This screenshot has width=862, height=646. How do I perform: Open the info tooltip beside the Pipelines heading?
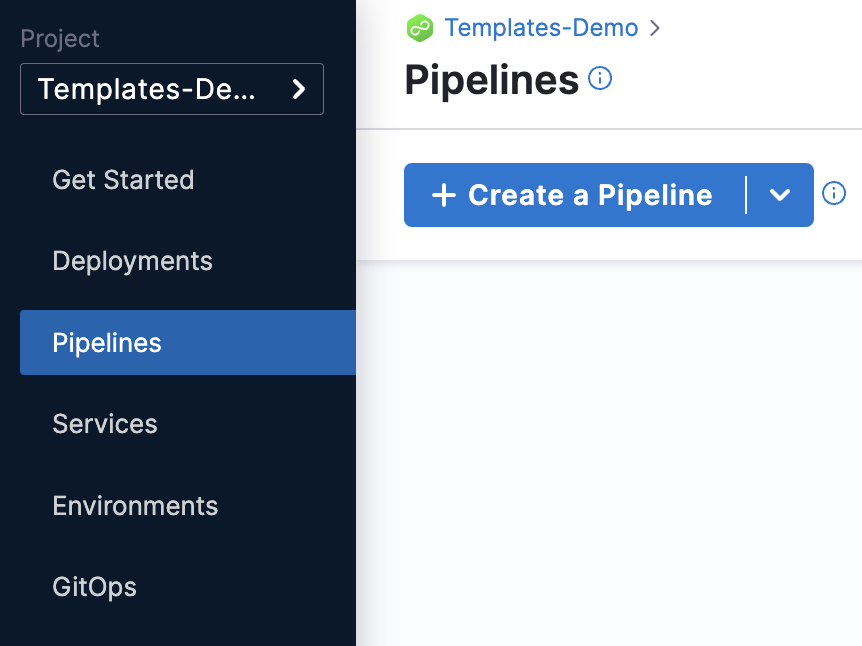(599, 78)
